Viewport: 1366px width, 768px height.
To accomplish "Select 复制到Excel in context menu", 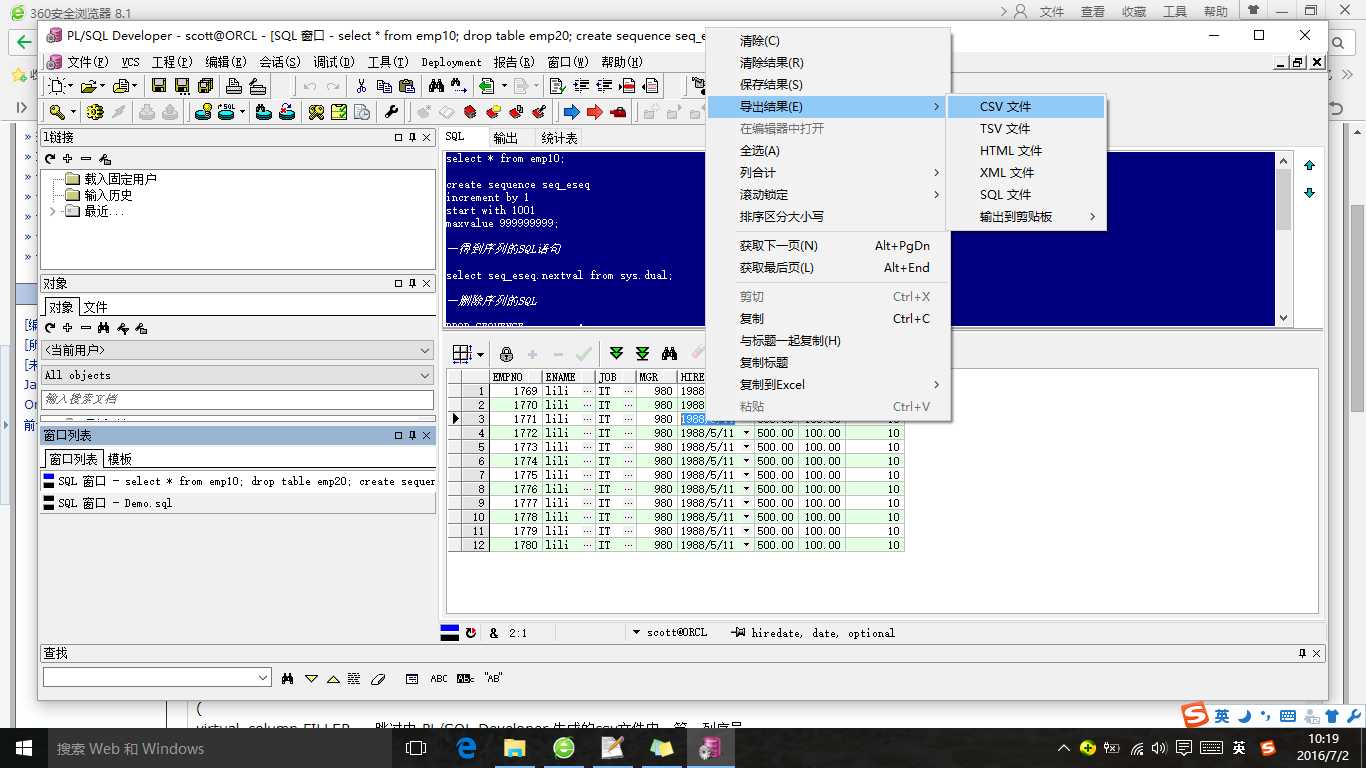I will tap(827, 385).
